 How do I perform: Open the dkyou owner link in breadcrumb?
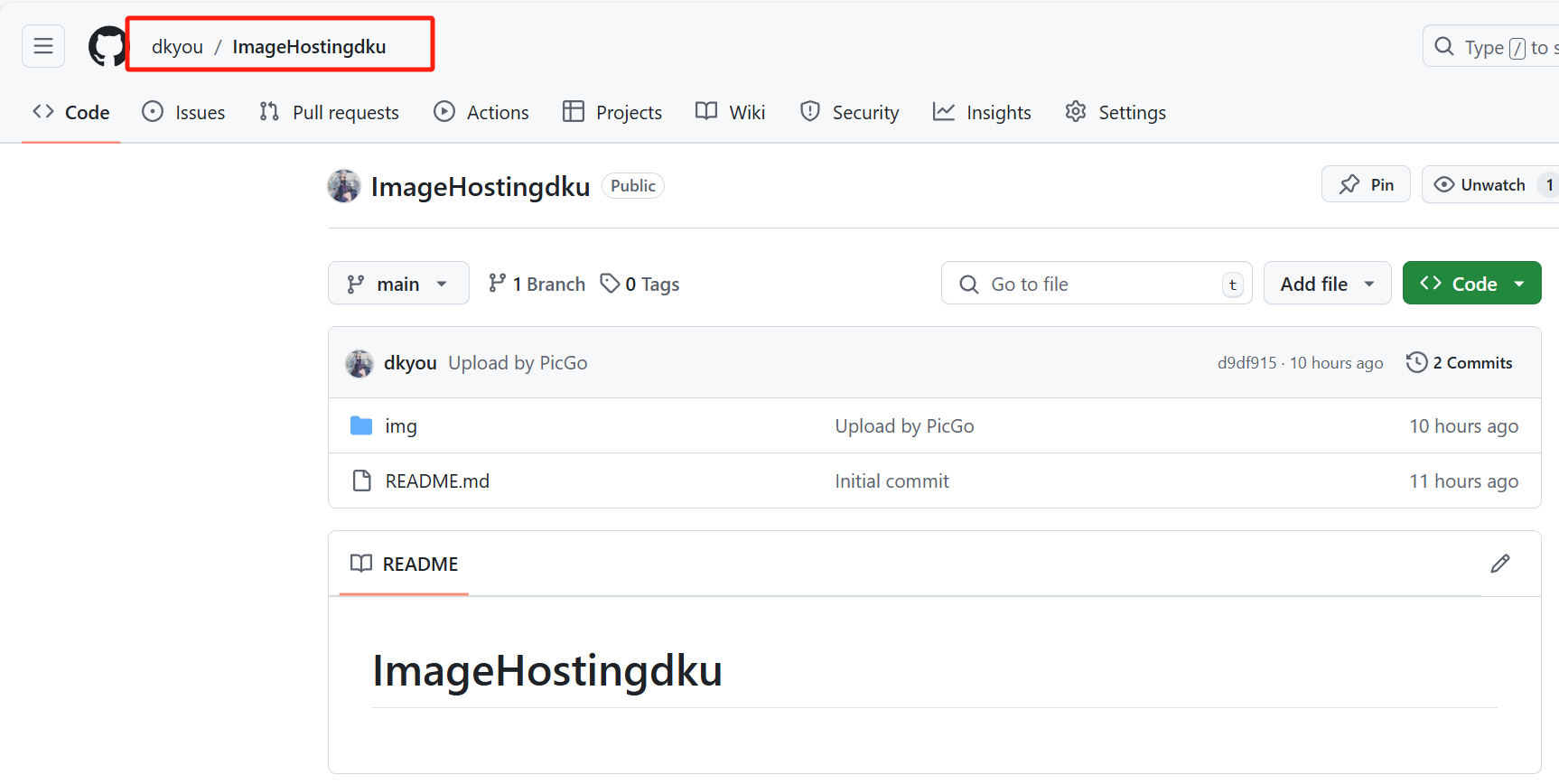[x=177, y=47]
